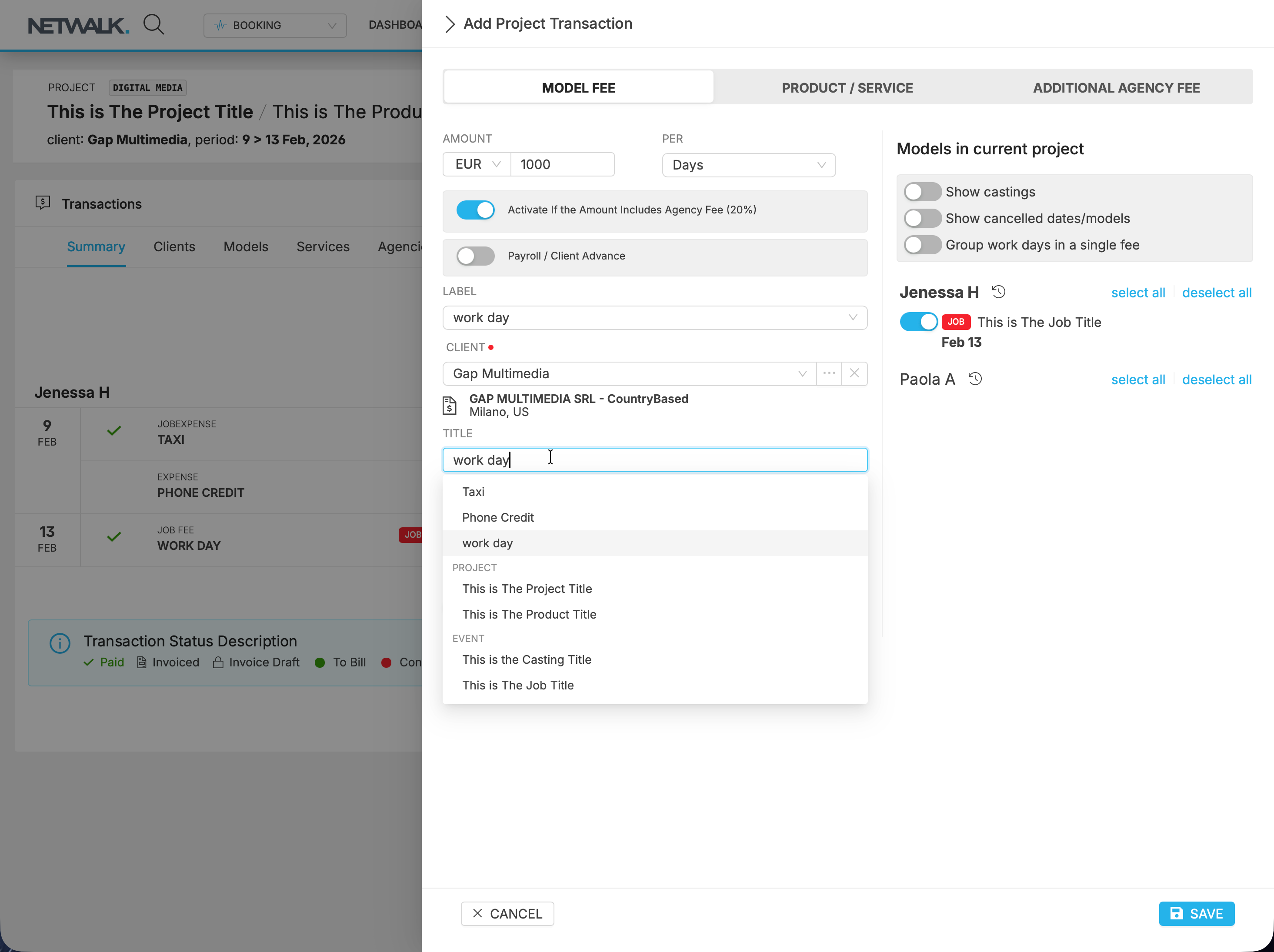
Task: Click history icon next to Jenessa H
Action: 999,292
